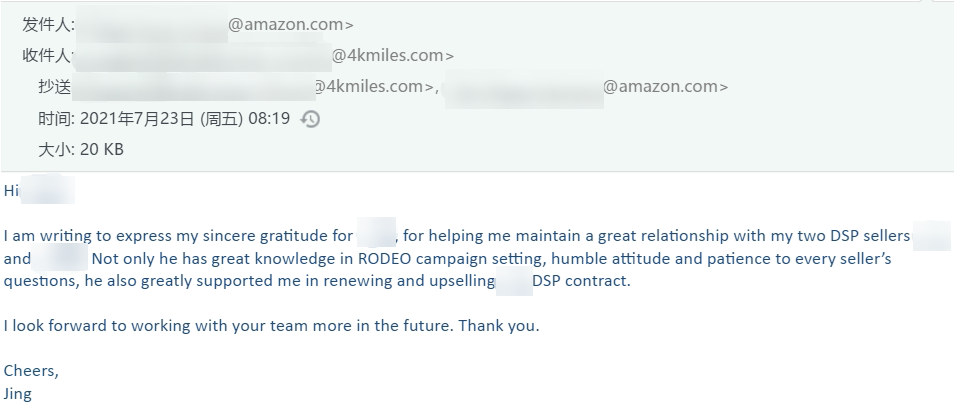Select the second CC address at amazon.com
954x415 pixels.
665,86
